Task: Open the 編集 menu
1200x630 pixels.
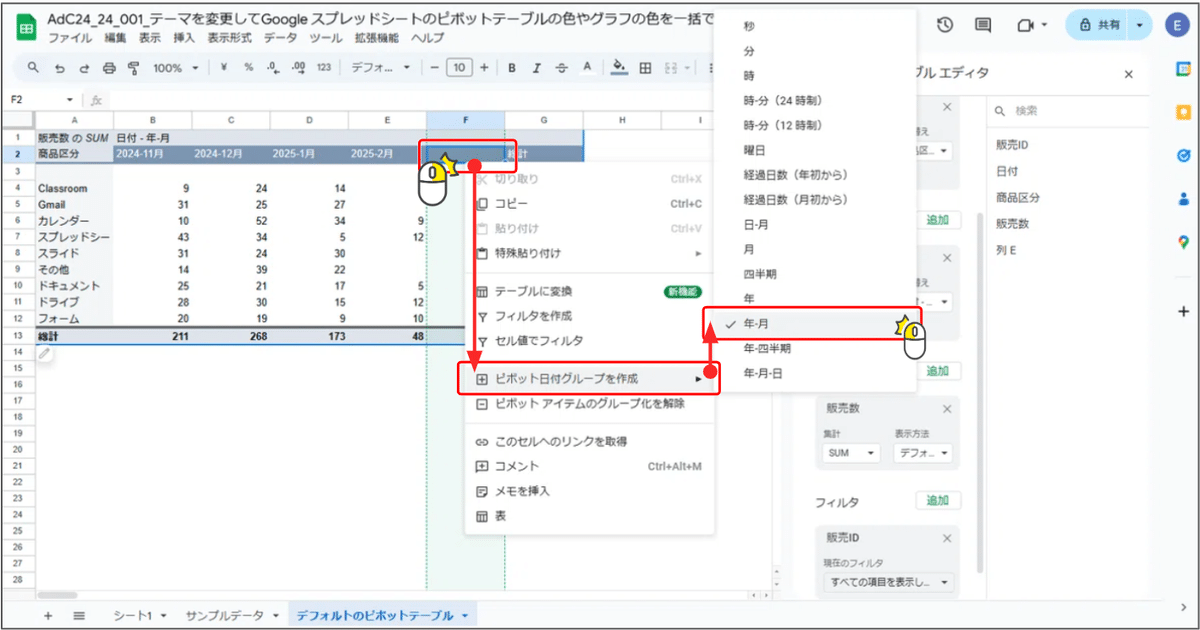Action: (116, 37)
